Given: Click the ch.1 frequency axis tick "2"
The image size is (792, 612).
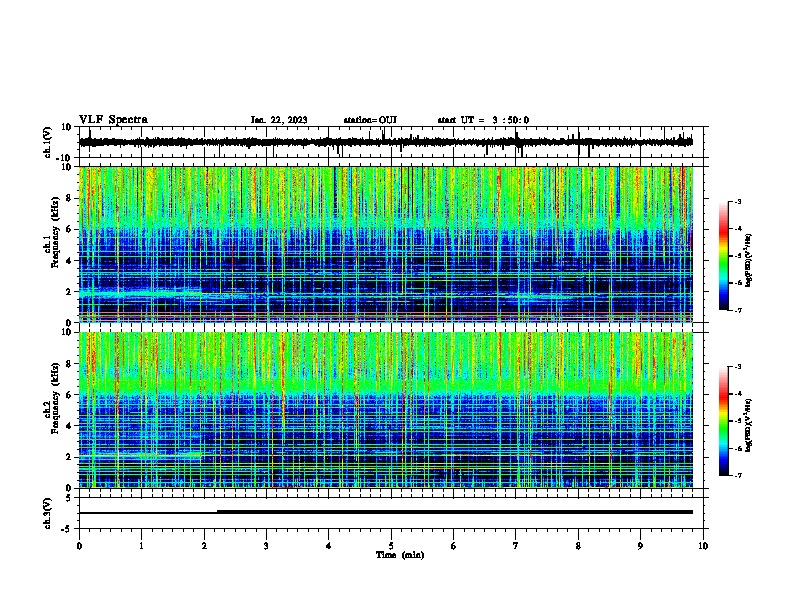Looking at the screenshot, I should point(70,292).
